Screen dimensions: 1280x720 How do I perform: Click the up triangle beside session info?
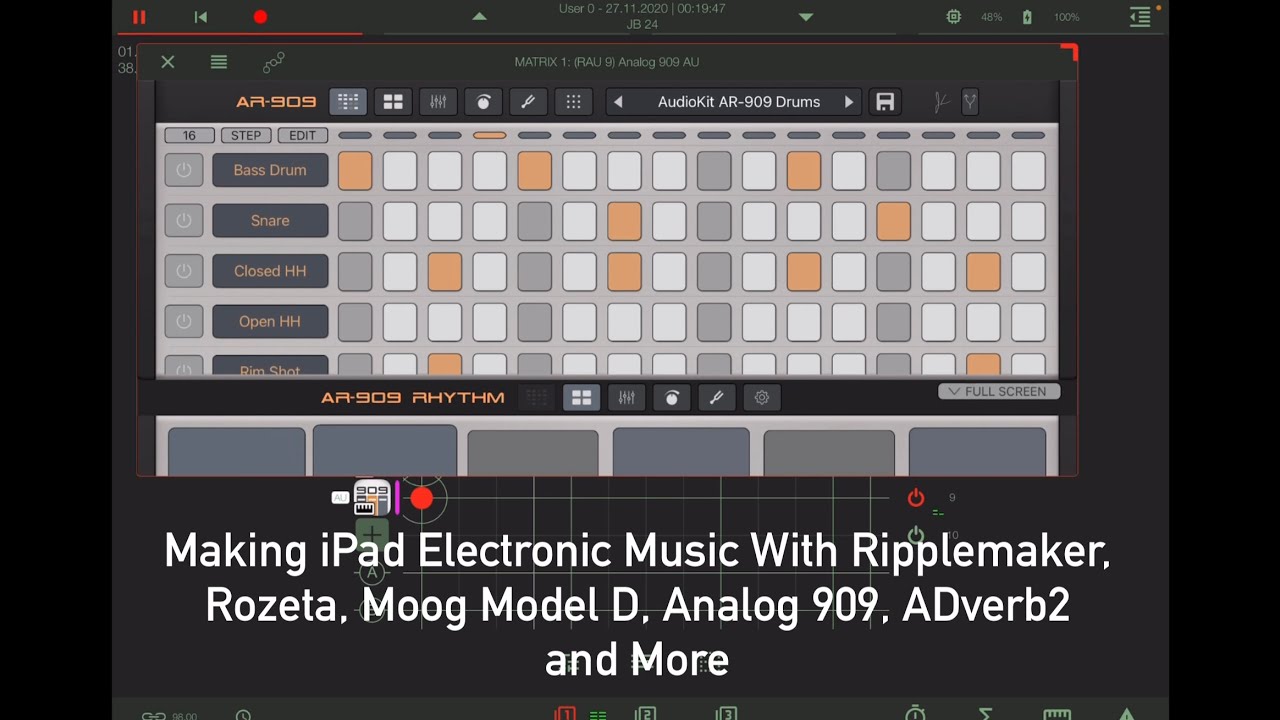(x=479, y=17)
